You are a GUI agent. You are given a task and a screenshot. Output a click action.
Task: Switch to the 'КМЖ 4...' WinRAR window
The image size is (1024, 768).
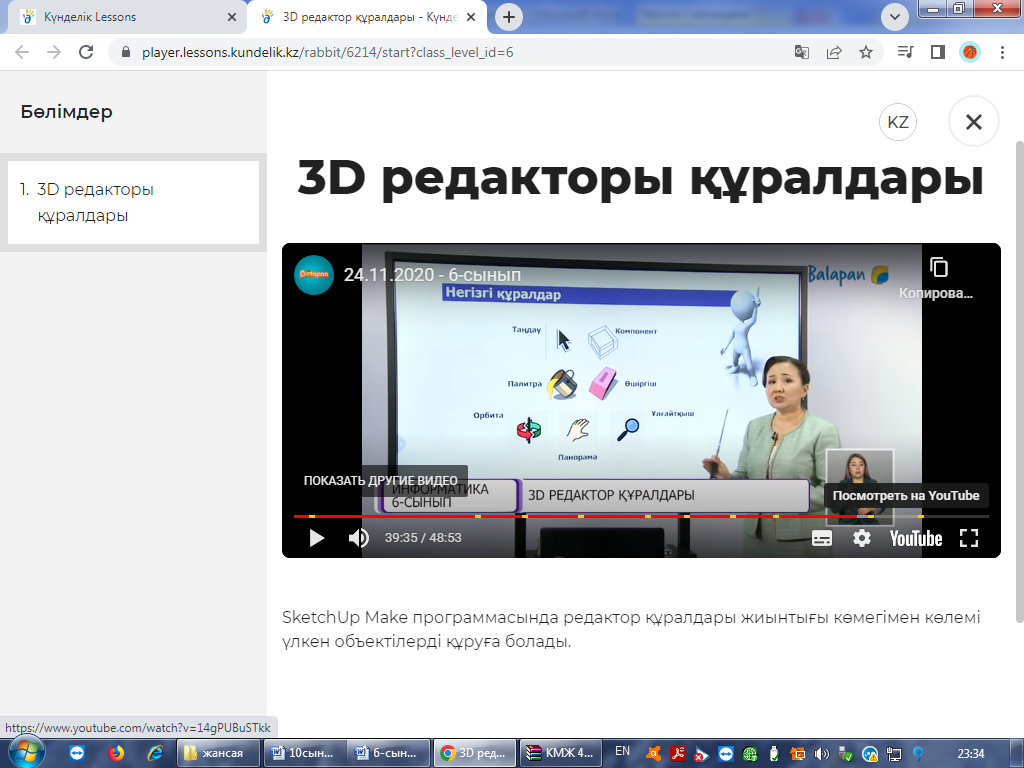(560, 753)
